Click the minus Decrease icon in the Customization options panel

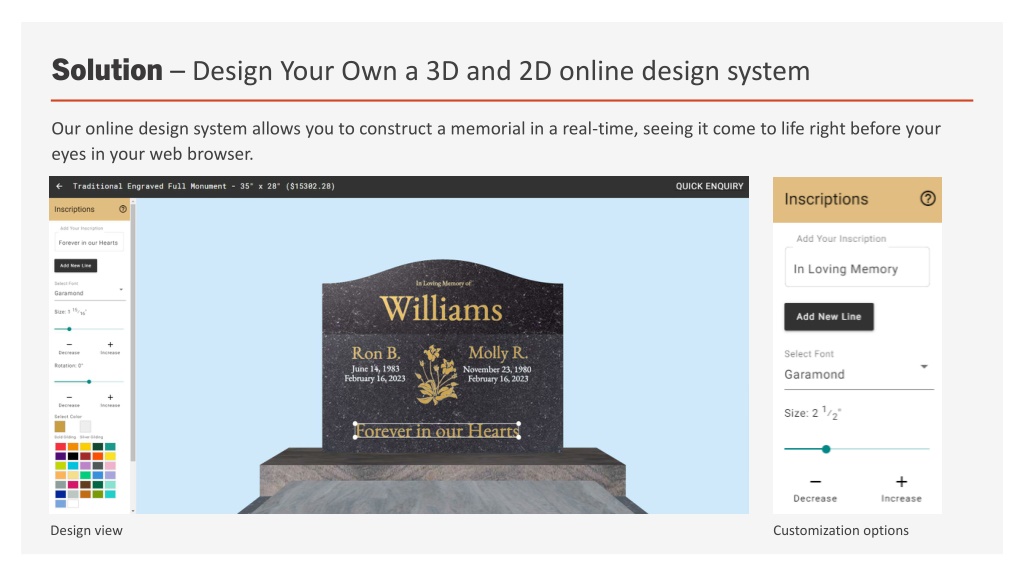click(815, 482)
